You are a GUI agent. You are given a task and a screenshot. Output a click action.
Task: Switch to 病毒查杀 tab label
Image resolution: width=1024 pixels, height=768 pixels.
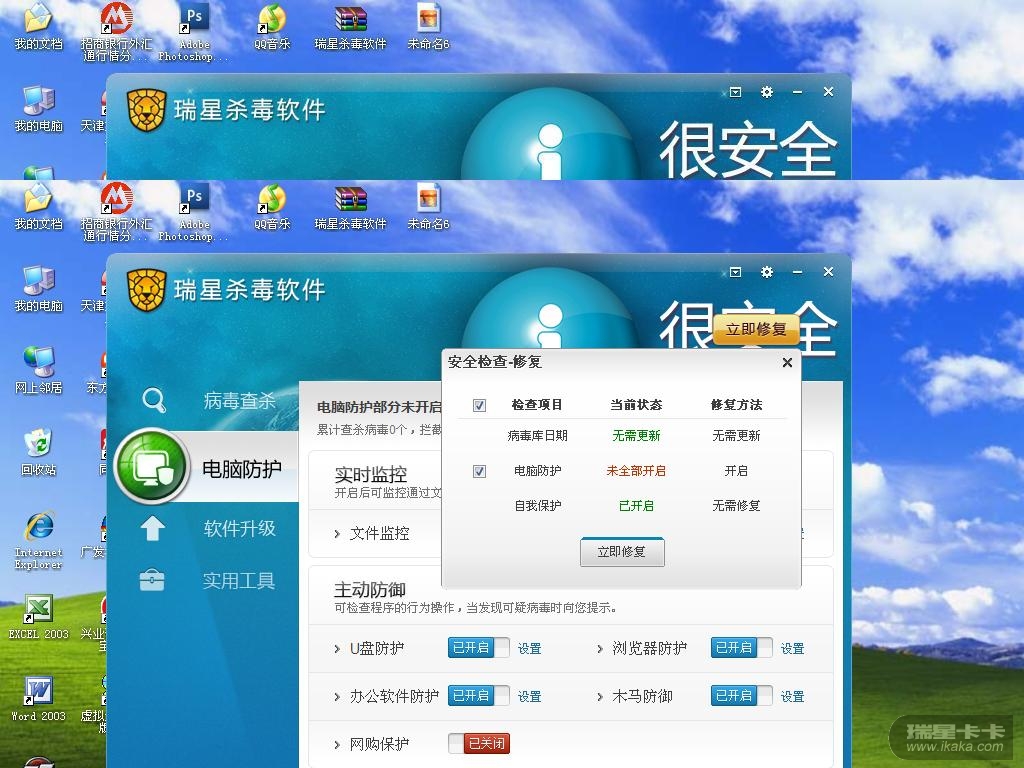tap(240, 400)
